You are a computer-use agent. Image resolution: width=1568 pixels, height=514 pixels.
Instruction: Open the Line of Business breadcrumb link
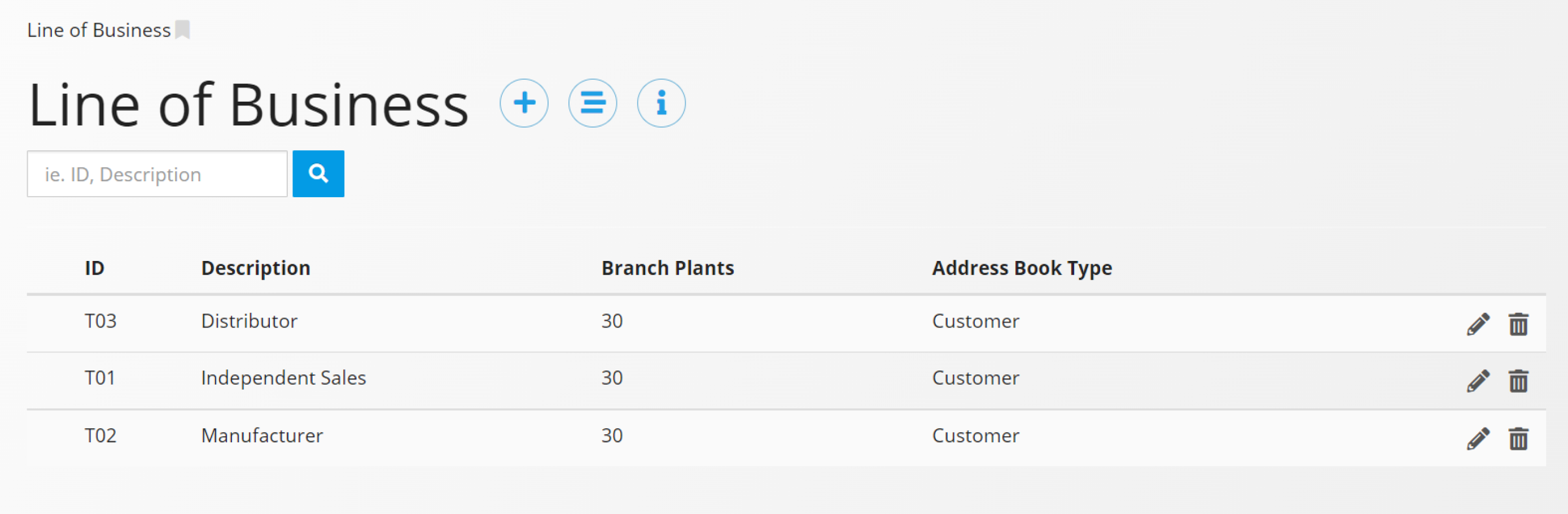pos(98,29)
